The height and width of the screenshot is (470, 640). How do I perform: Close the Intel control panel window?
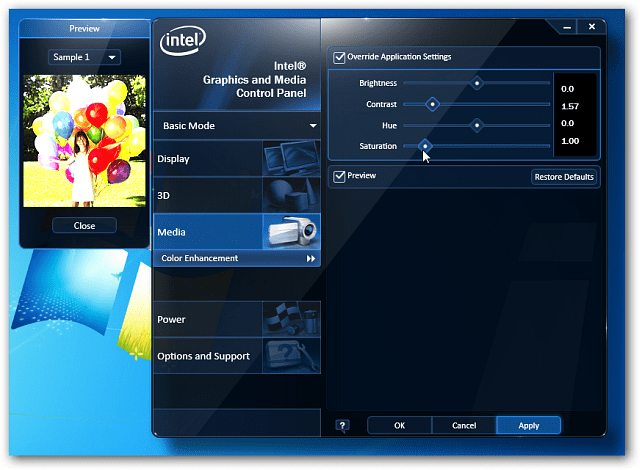coord(591,27)
